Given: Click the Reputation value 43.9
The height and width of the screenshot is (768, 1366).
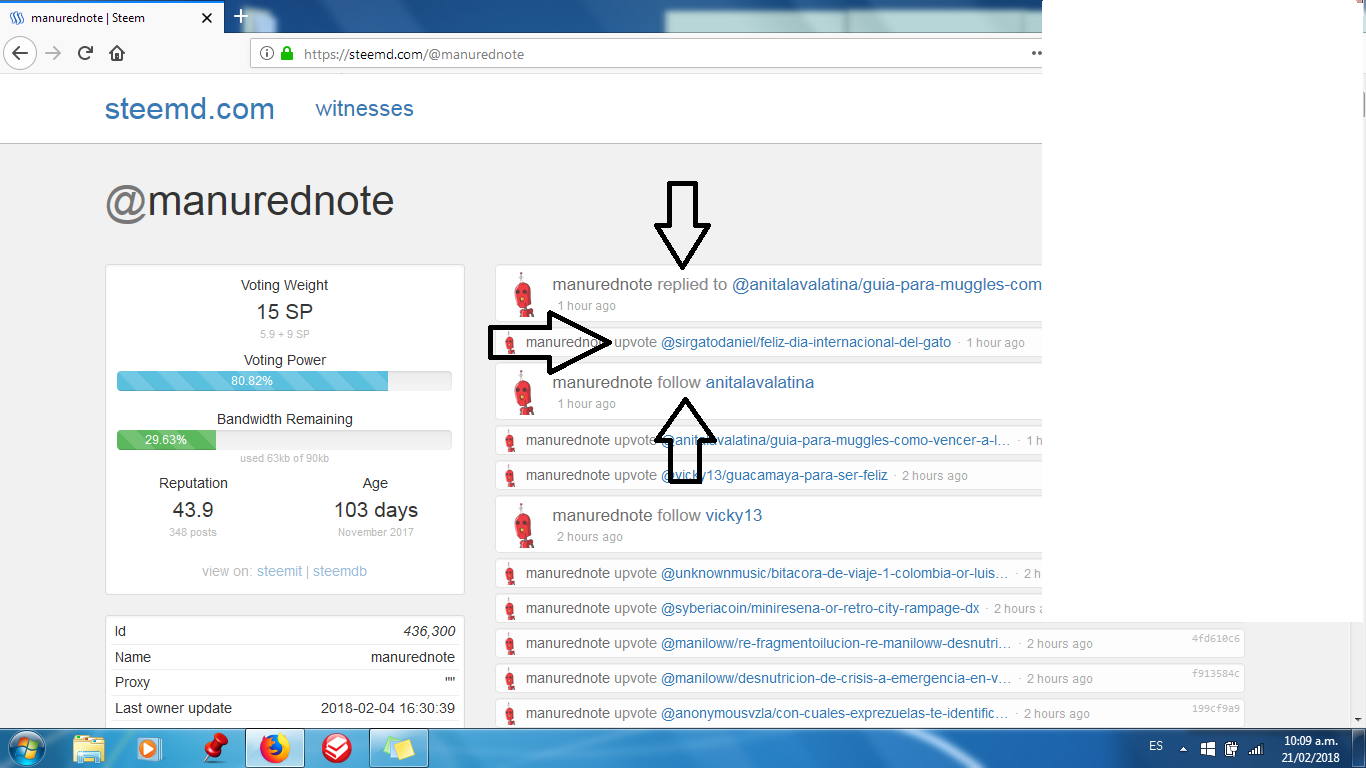Looking at the screenshot, I should point(193,510).
